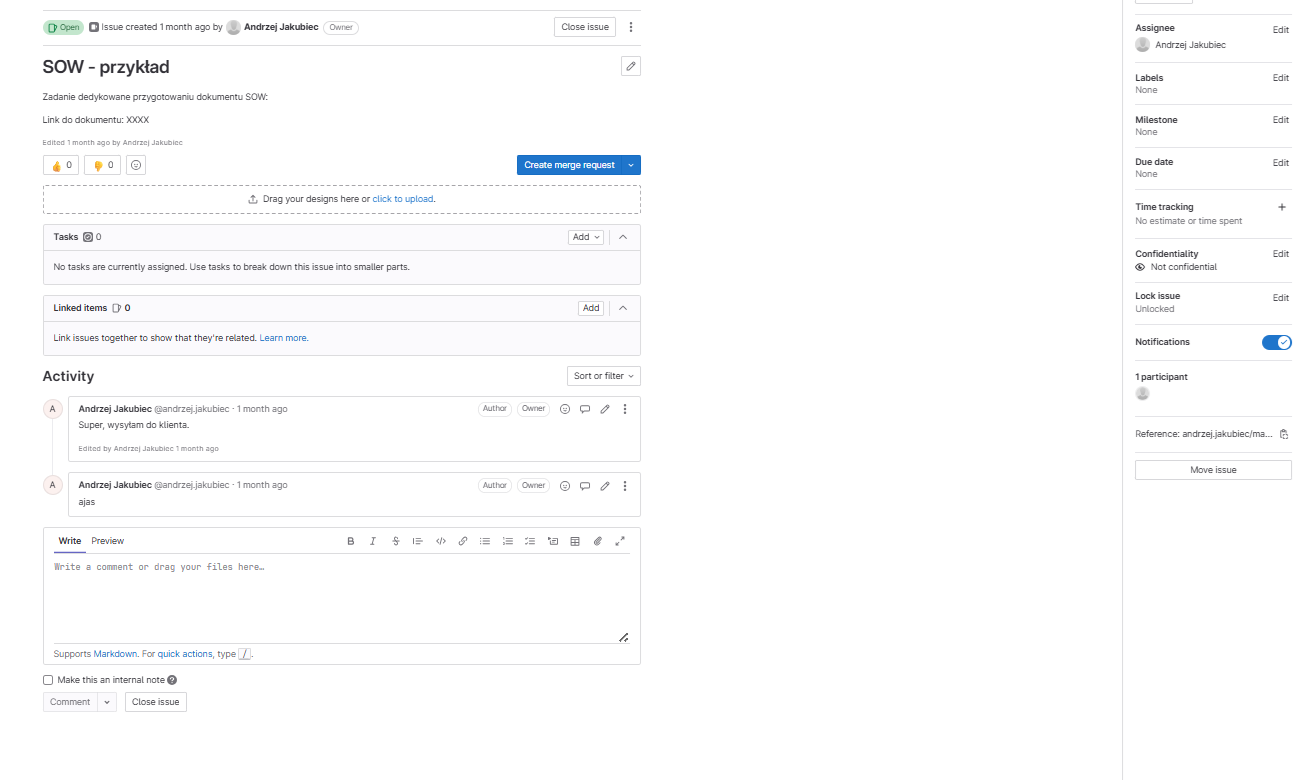Screen dimensions: 1300x781
Task: Click the bold formatting icon in editor
Action: (x=351, y=541)
